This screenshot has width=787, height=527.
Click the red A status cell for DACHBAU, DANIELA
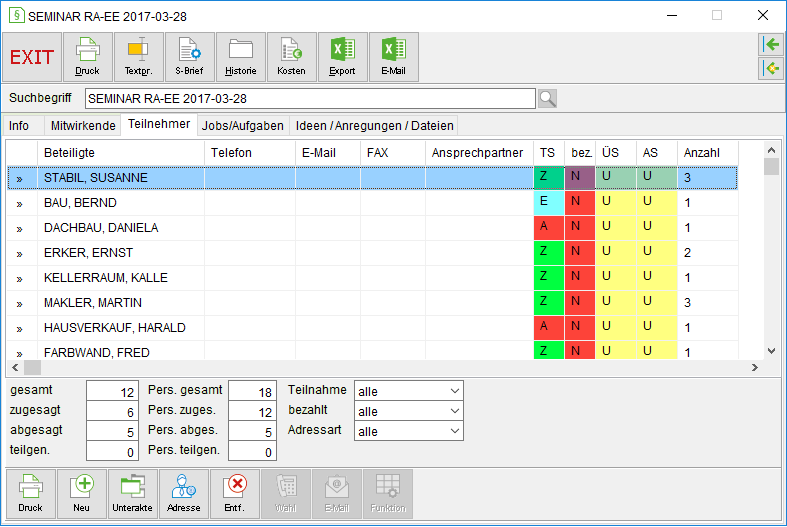[x=549, y=228]
